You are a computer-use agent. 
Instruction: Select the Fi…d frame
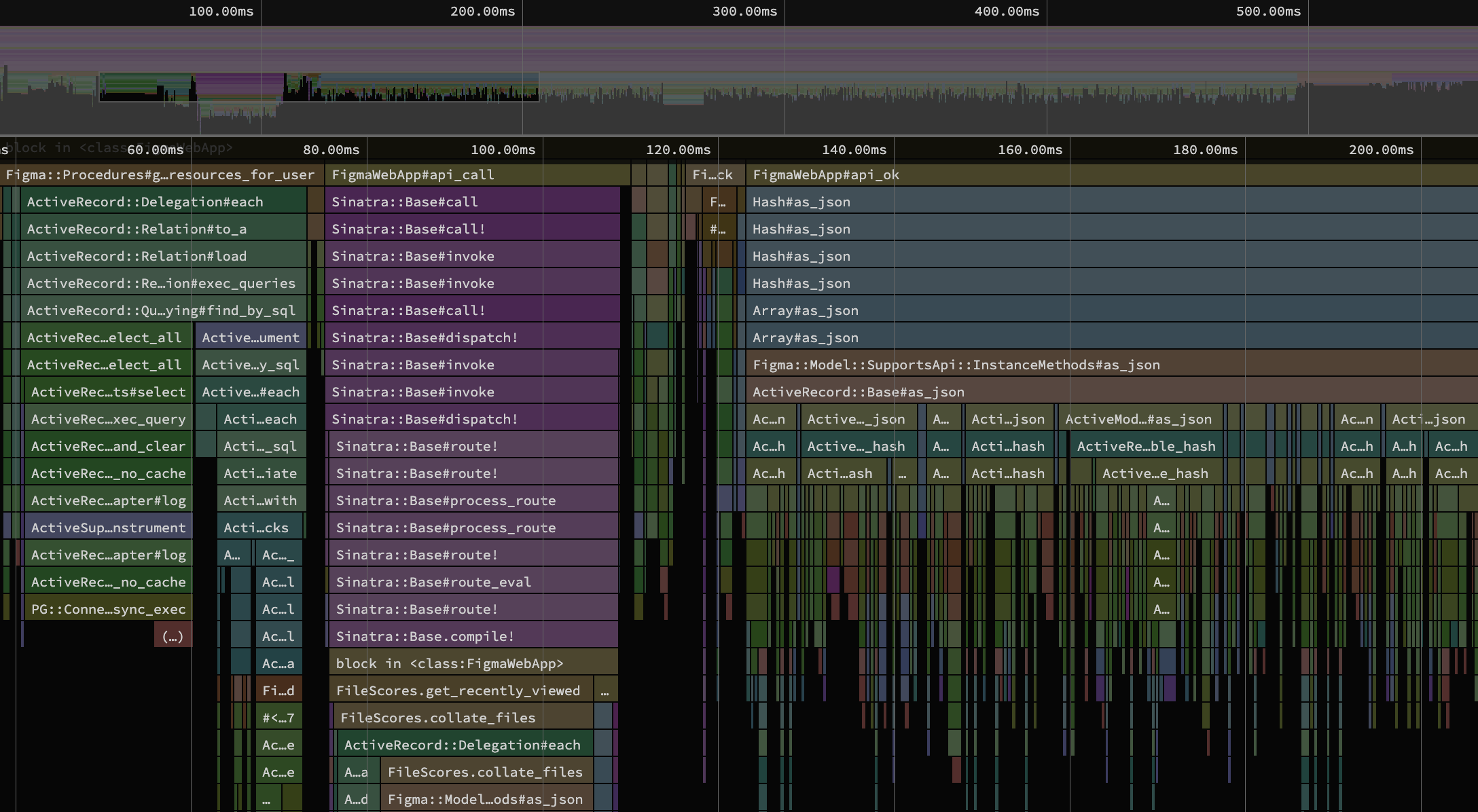[279, 690]
